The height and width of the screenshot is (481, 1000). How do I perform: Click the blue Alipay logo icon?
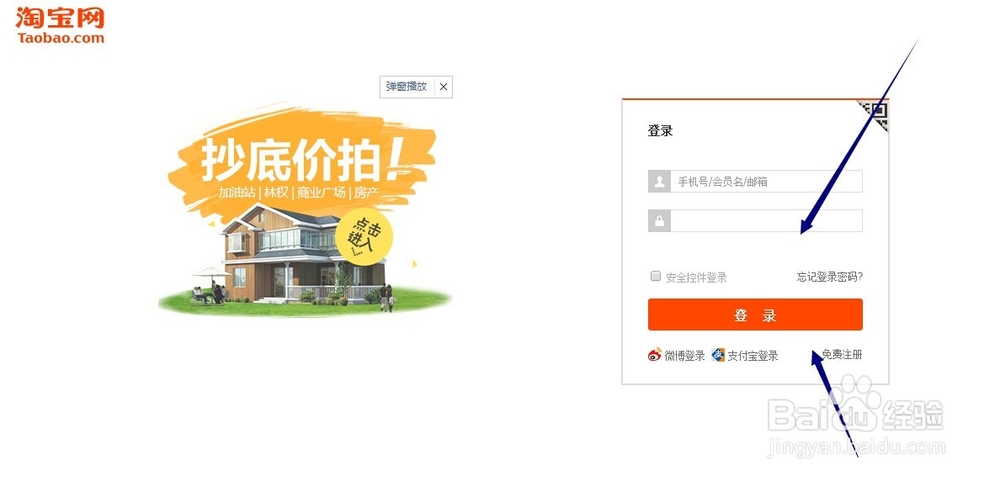tap(719, 355)
